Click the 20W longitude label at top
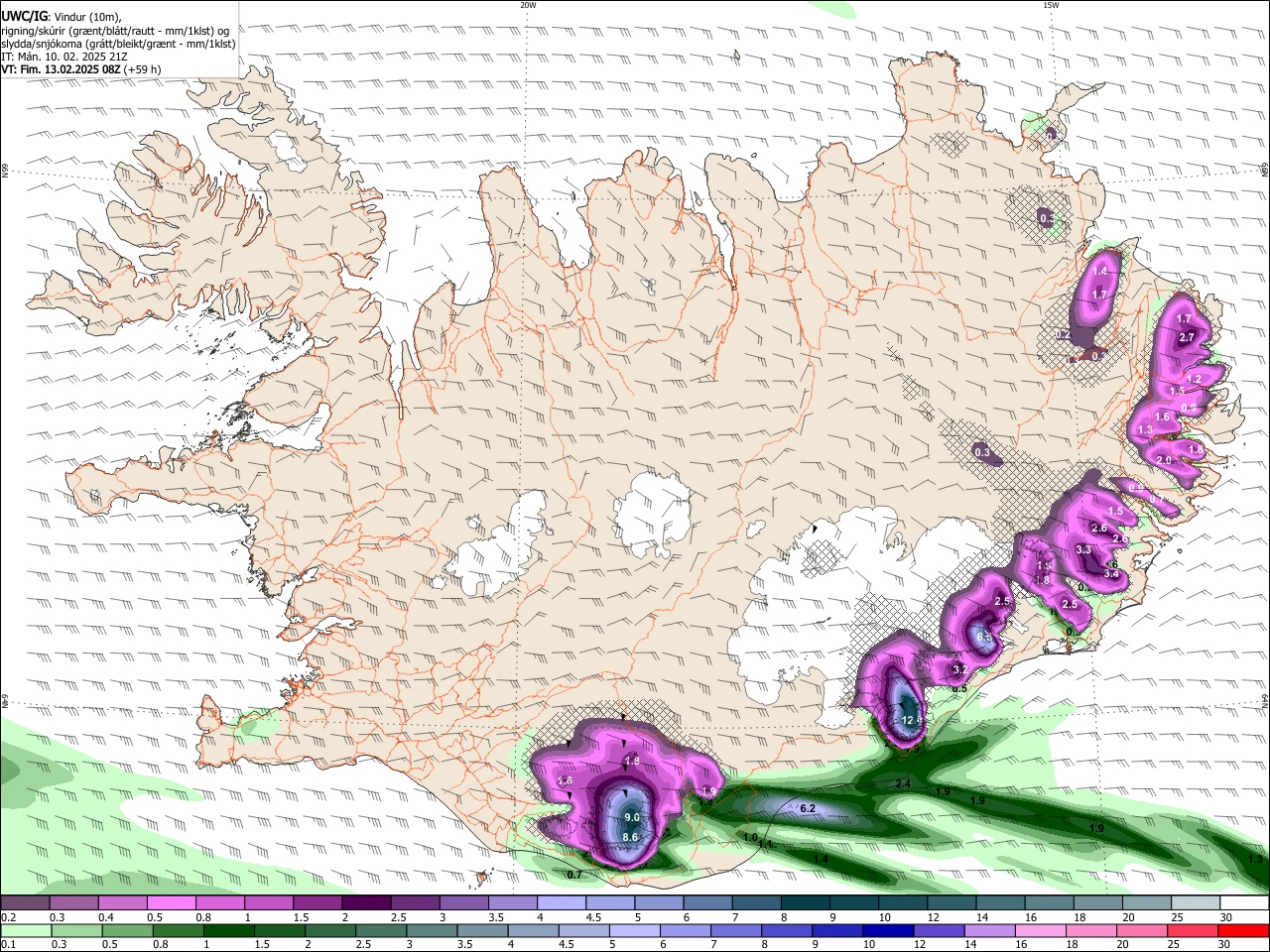The image size is (1270, 952). click(529, 5)
